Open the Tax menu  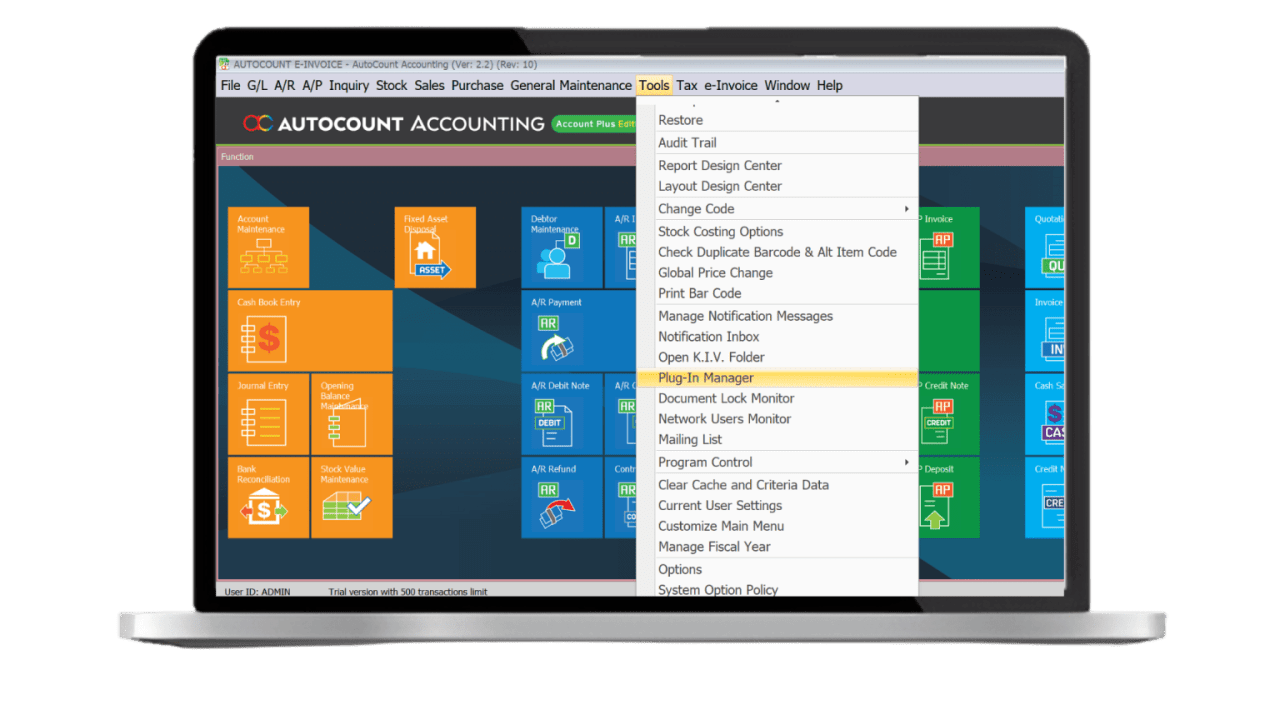pyautogui.click(x=687, y=85)
